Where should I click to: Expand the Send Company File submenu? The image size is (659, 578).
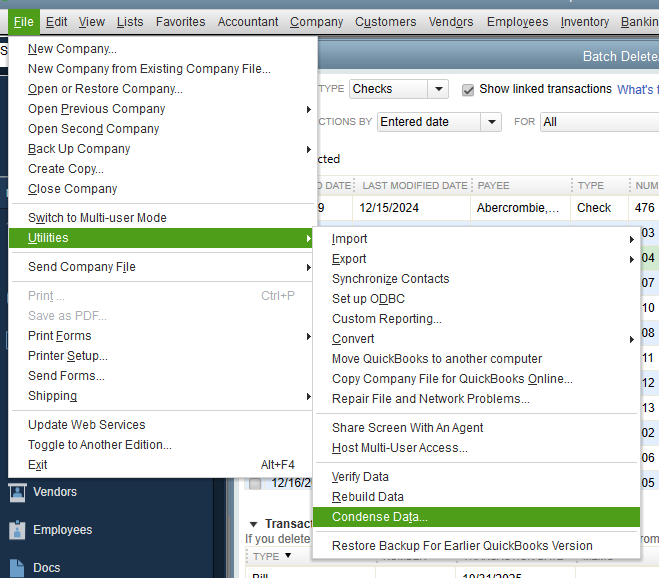coord(309,267)
